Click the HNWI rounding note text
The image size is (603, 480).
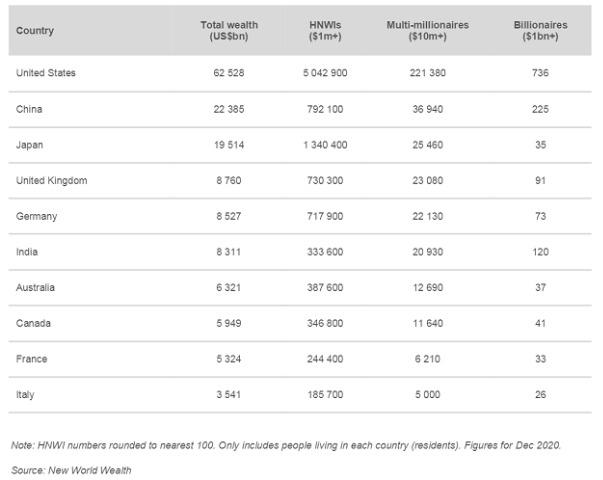pos(286,445)
